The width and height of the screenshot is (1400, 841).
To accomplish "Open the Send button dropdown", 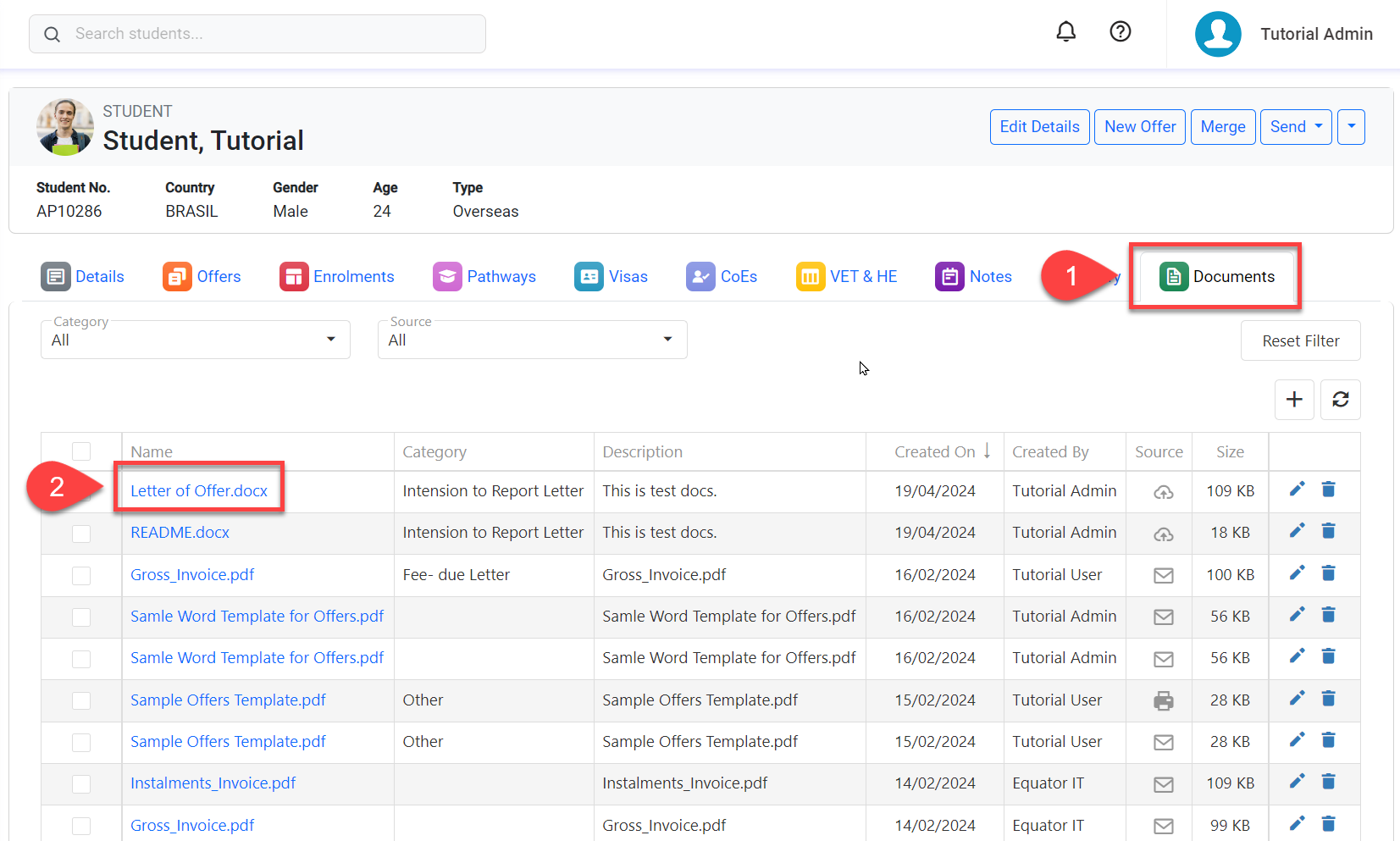I will (x=1296, y=127).
